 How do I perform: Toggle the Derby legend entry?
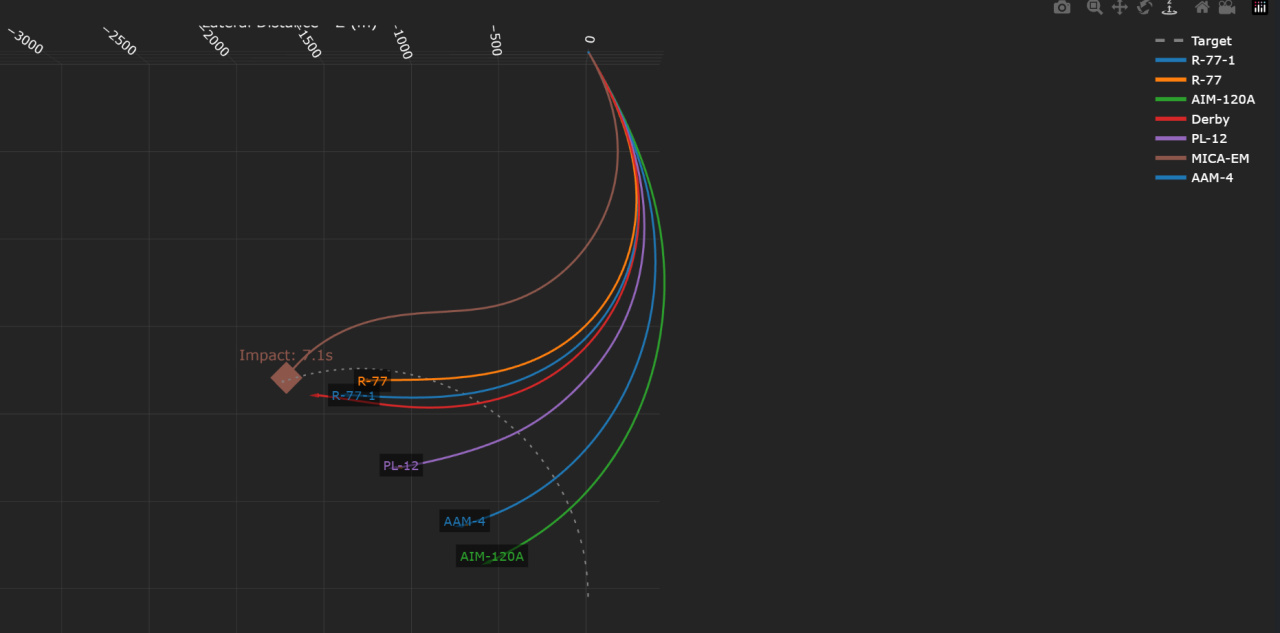pyautogui.click(x=1210, y=119)
